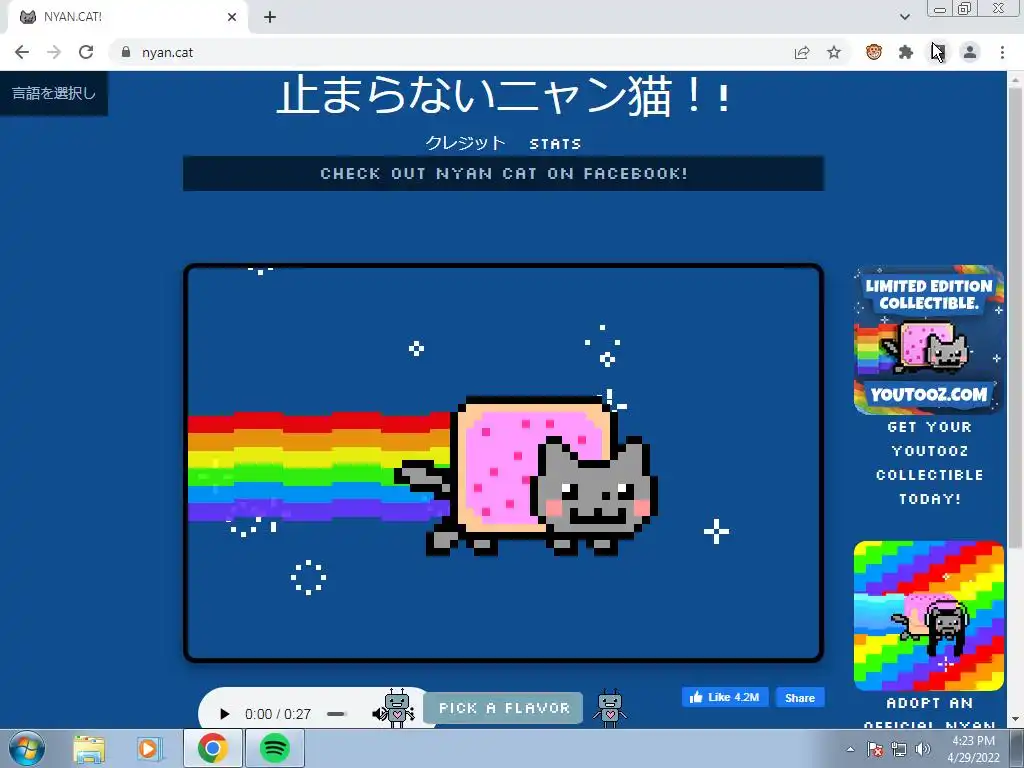This screenshot has height=768, width=1024.
Task: Open the Action Center flag icon
Action: [875, 749]
